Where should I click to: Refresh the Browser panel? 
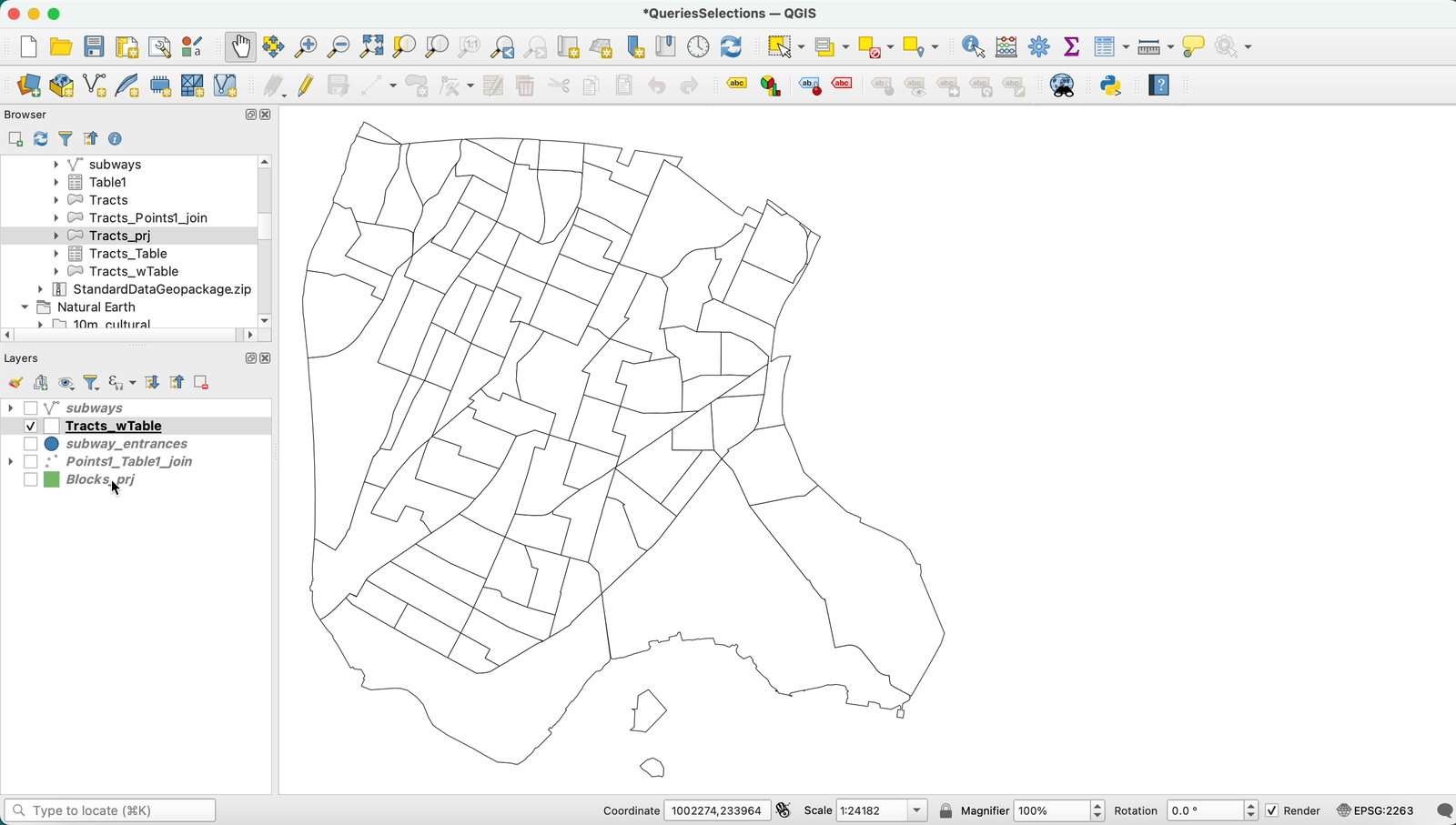[40, 138]
